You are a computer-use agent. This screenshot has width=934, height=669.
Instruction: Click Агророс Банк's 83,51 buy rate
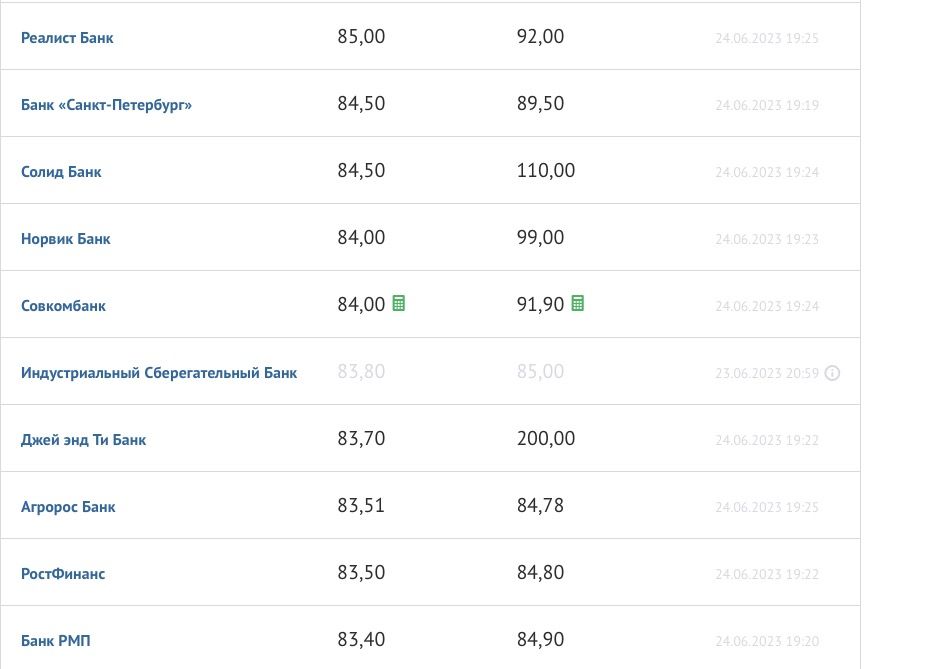(x=361, y=506)
